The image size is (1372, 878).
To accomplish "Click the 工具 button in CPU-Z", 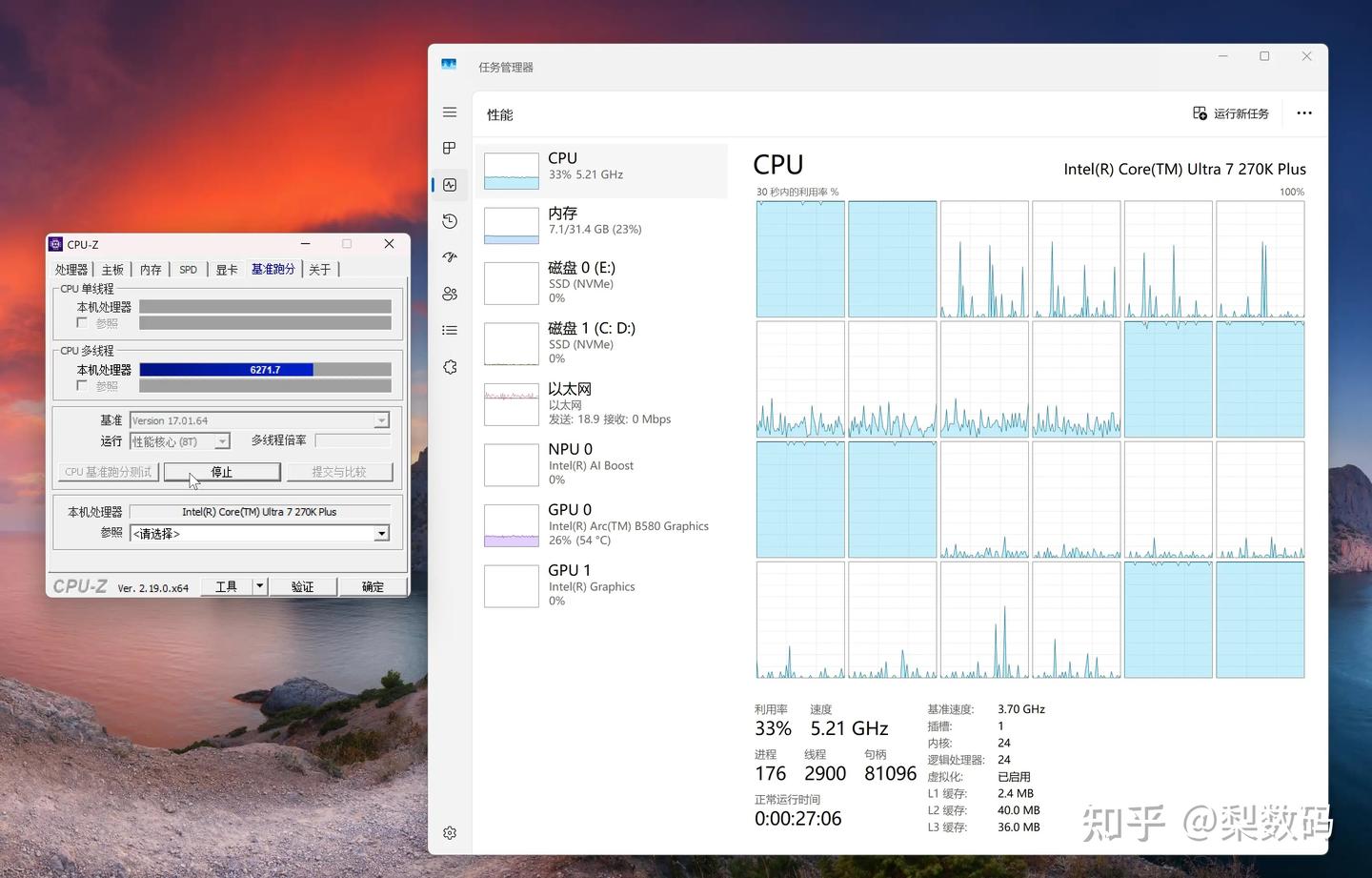I will 227,586.
